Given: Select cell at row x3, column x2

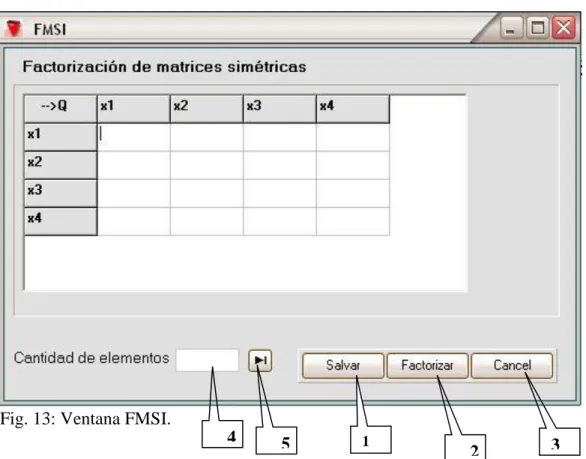Looking at the screenshot, I should 207,193.
